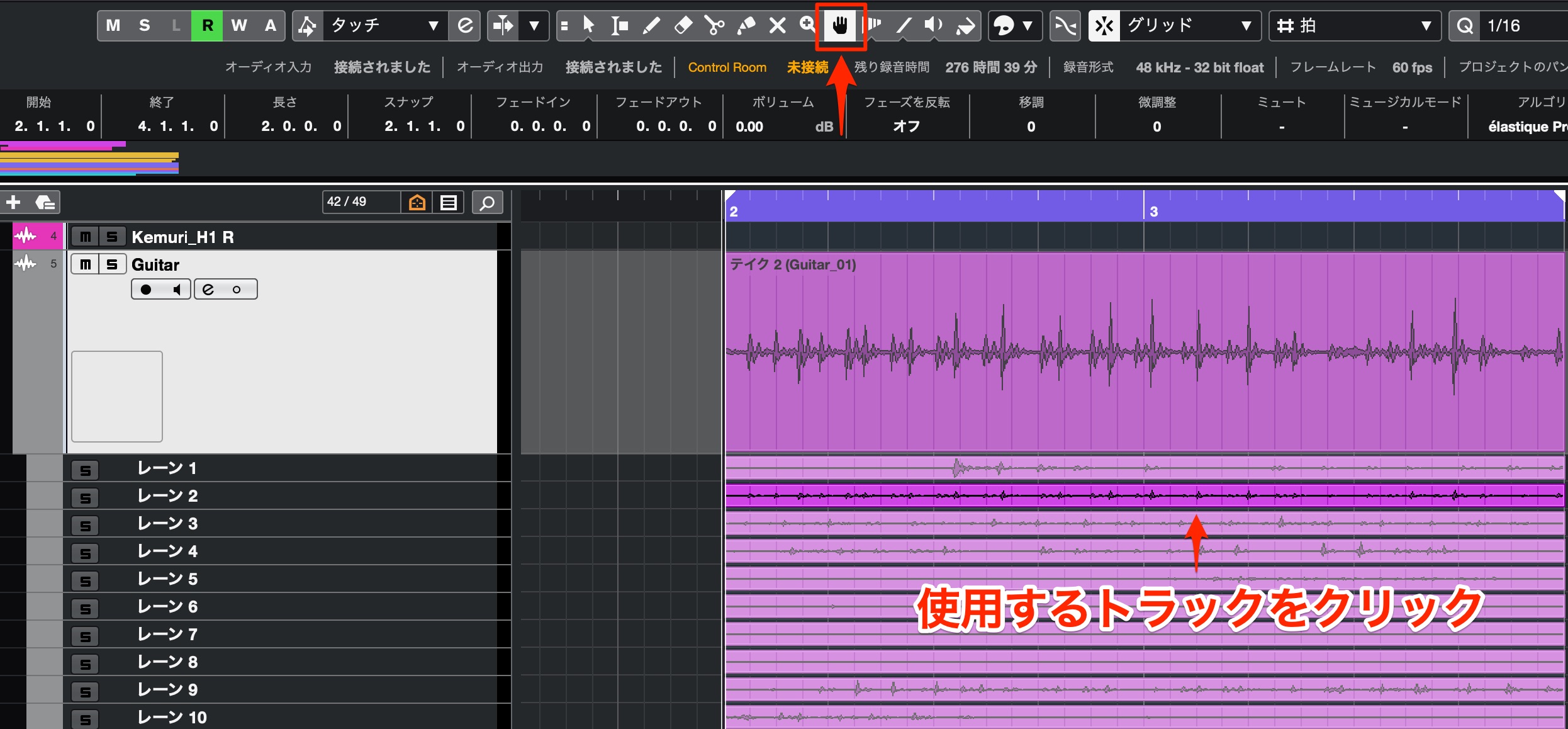Solo レーン 3
1568x729 pixels.
point(86,525)
